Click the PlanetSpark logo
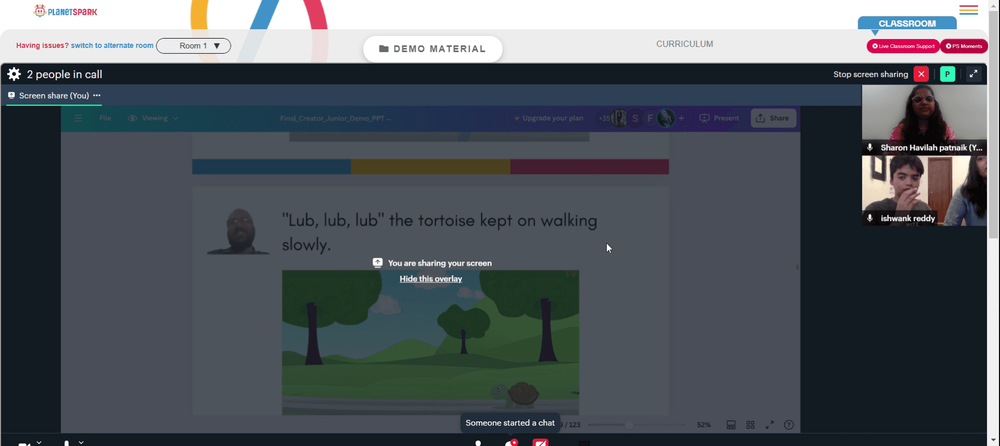The image size is (1000, 446). [65, 11]
